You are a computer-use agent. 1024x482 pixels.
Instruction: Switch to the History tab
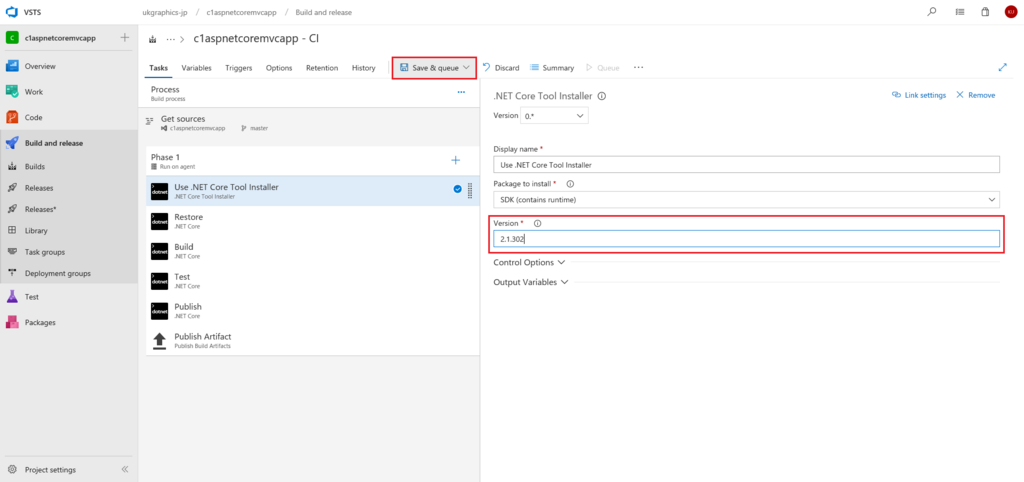coord(364,68)
